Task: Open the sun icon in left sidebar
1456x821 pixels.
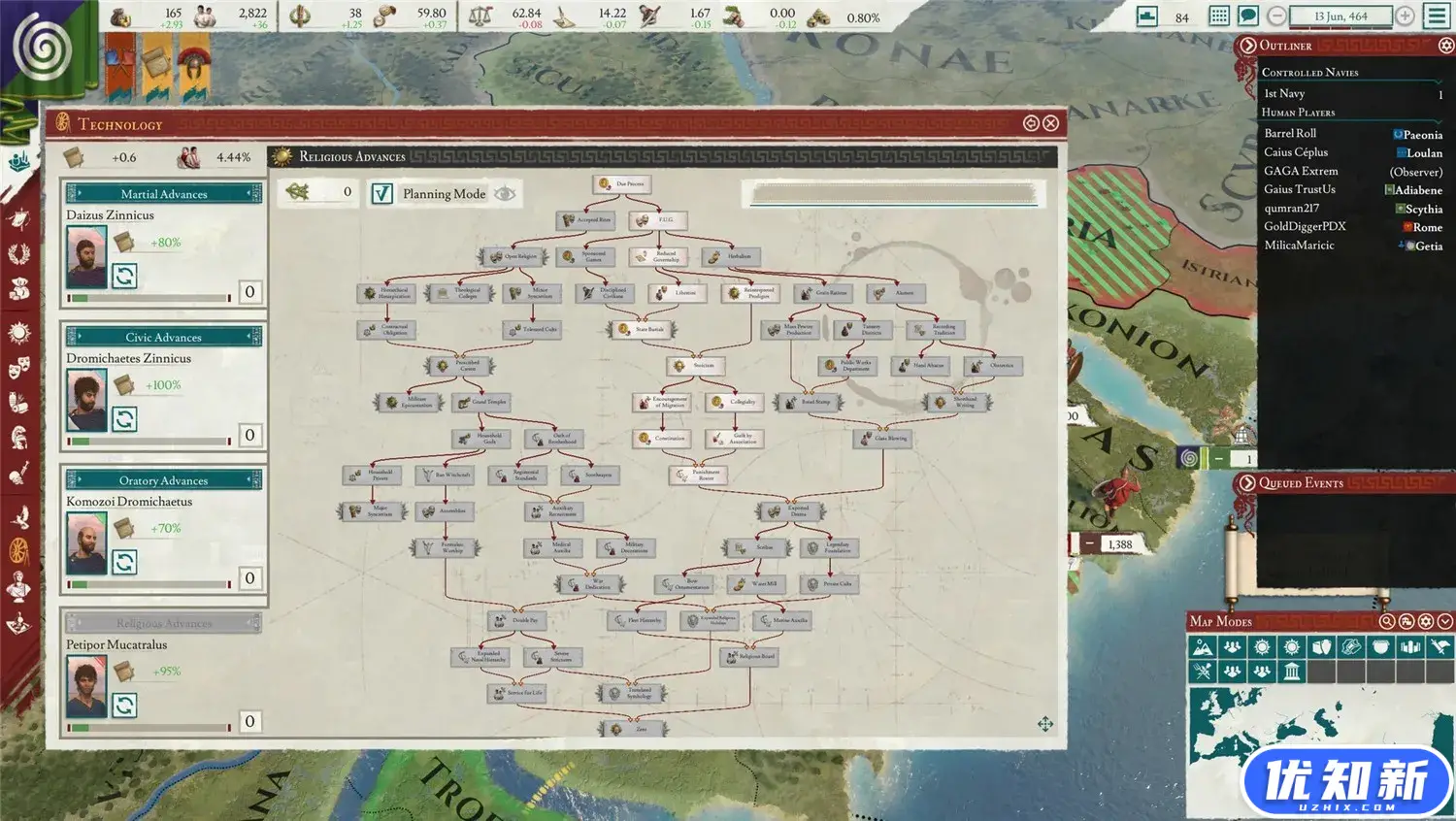Action: pyautogui.click(x=18, y=333)
